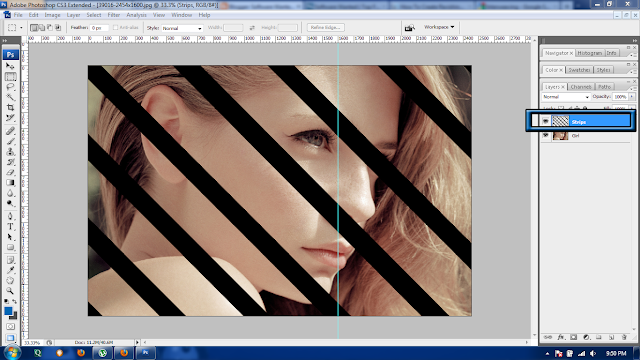Open the Workspace dropdown
Viewport: 640px width, 360px height.
[439, 27]
